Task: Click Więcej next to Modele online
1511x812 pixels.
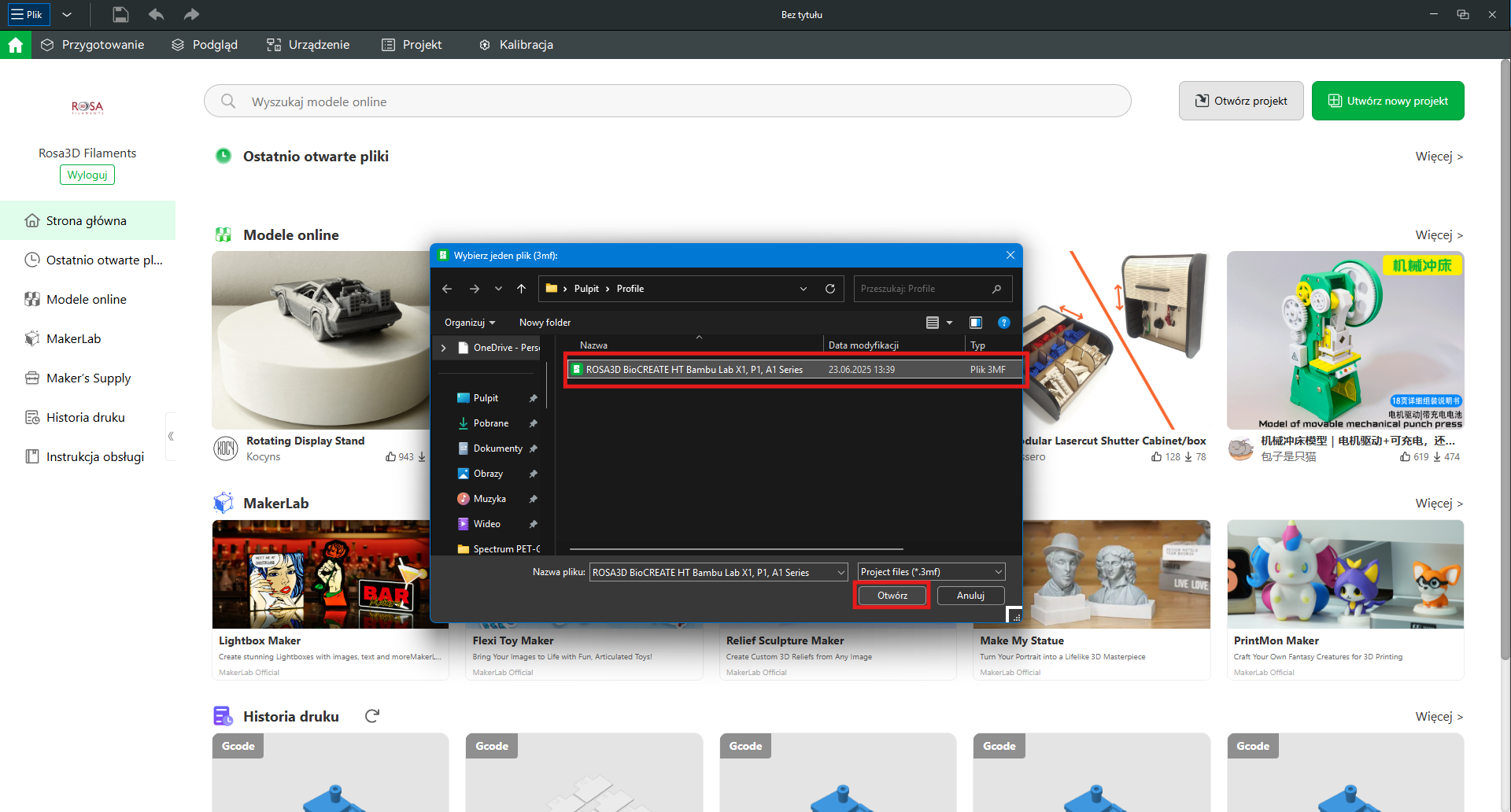Action: point(1439,235)
